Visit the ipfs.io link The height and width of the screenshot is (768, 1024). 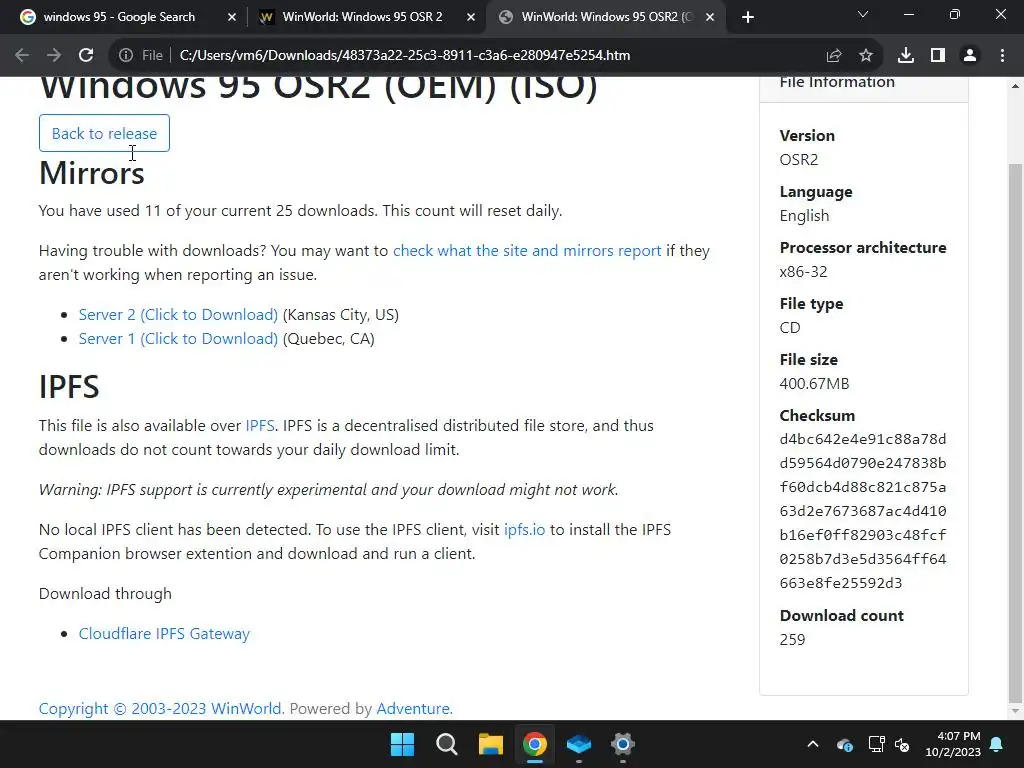[x=524, y=530]
